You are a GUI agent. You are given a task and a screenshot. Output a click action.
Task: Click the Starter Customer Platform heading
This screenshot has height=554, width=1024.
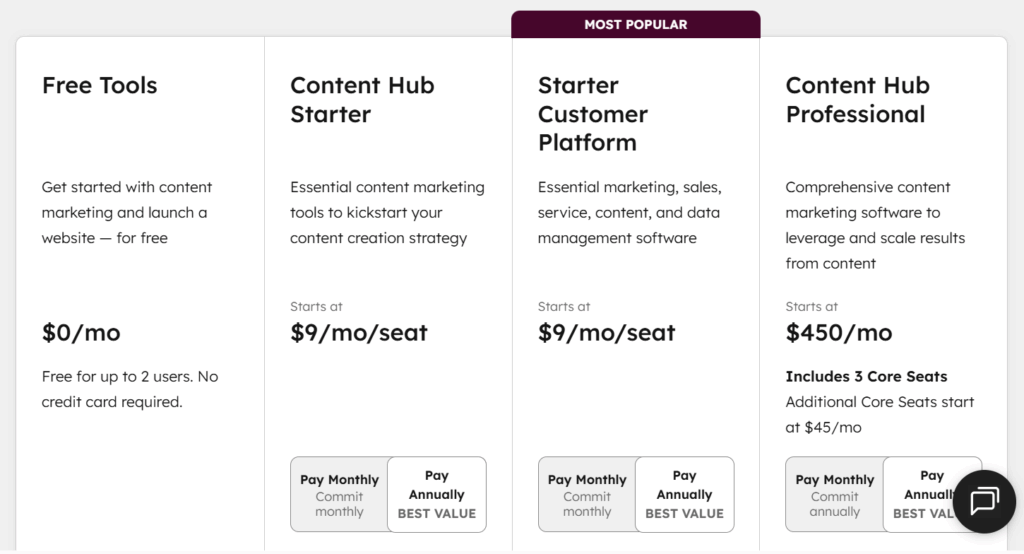tap(593, 114)
